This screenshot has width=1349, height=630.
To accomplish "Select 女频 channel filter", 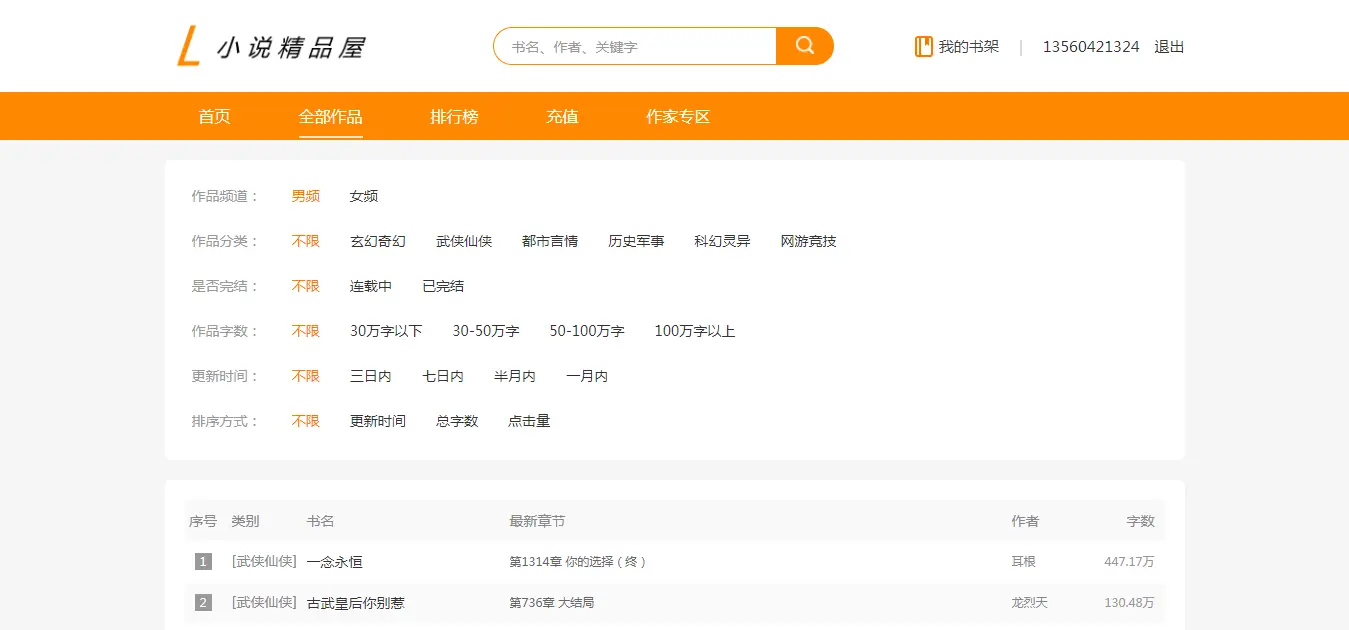I will point(364,196).
